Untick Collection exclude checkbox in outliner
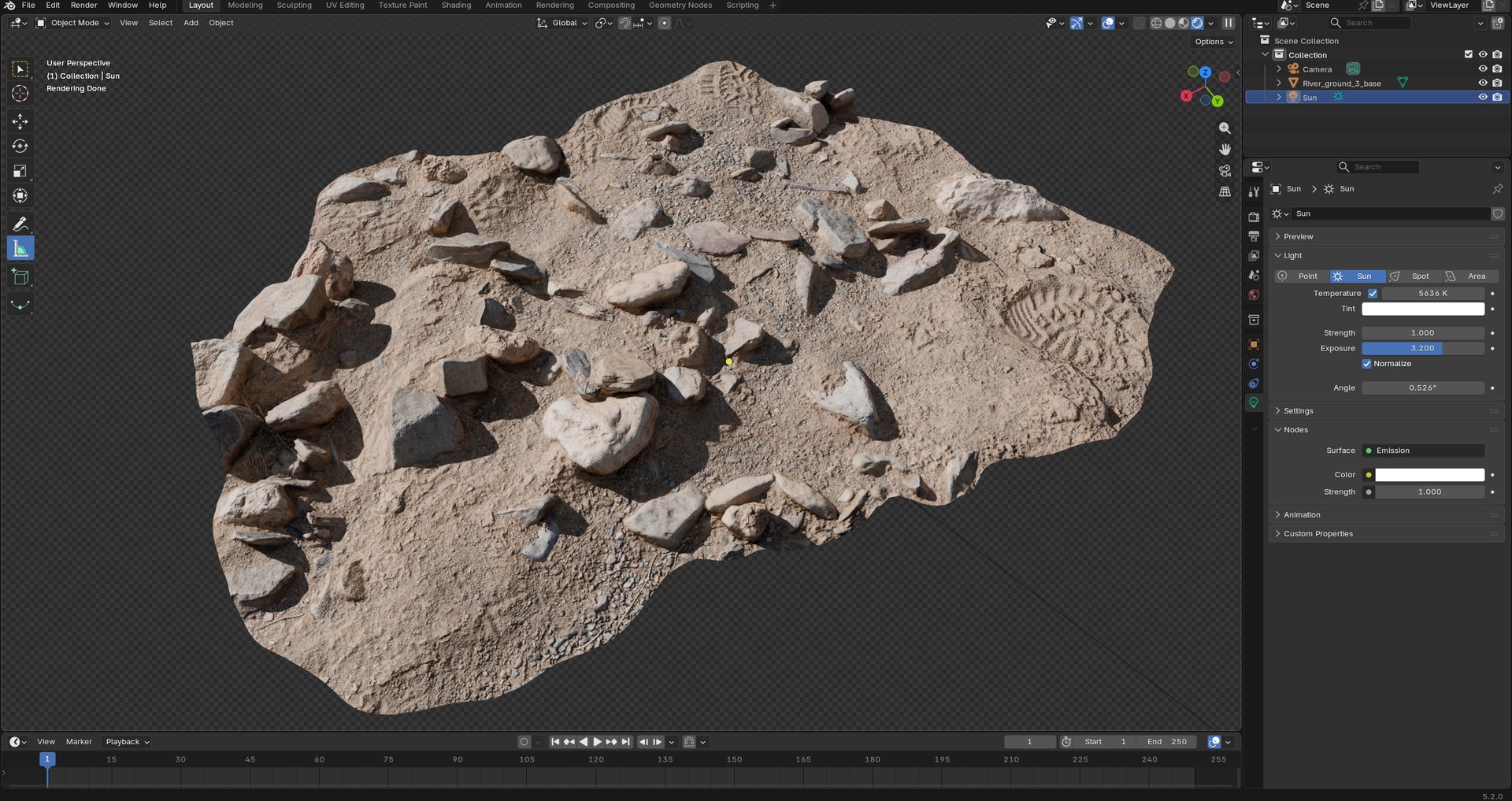 (x=1469, y=55)
